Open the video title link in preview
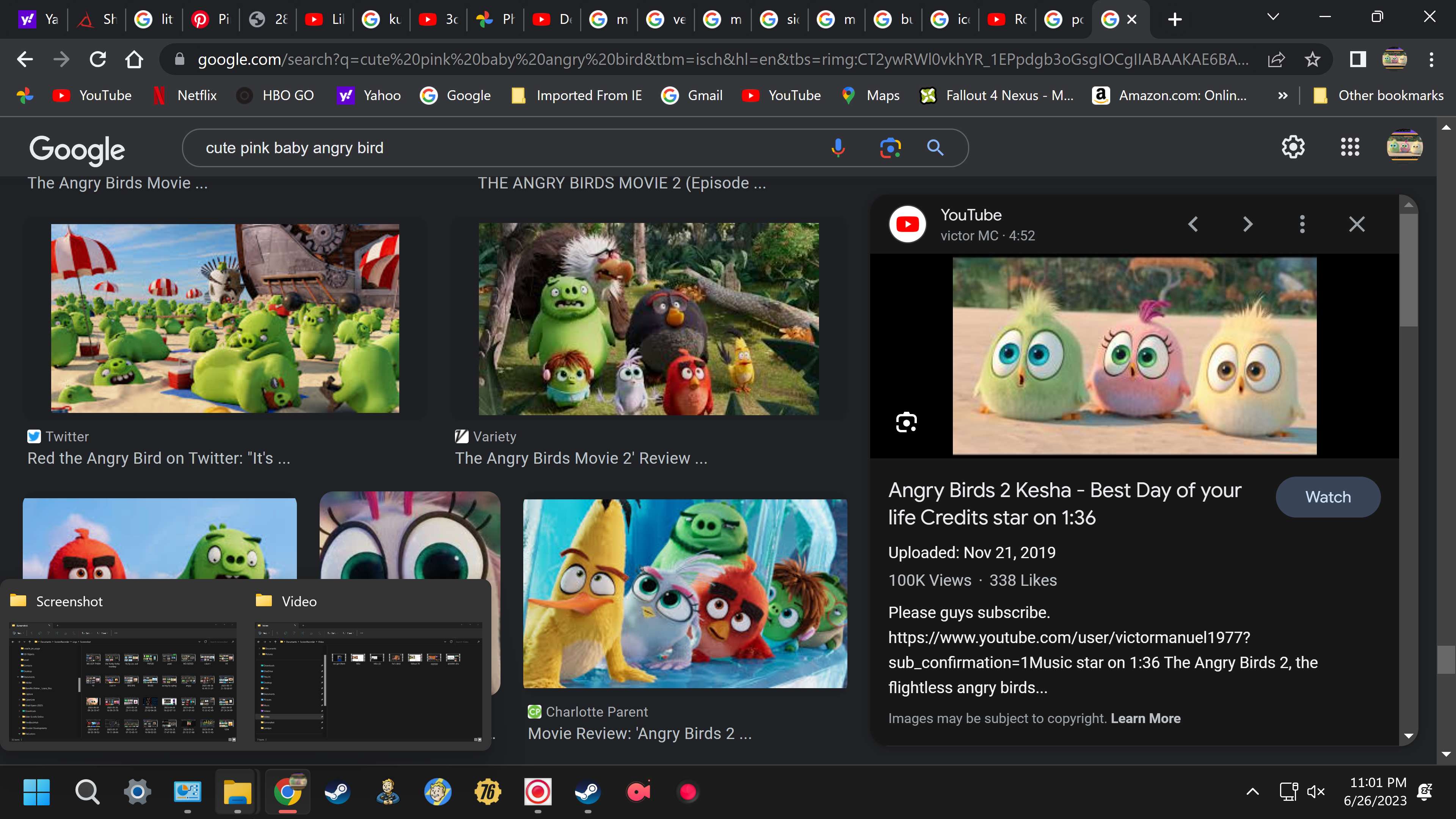This screenshot has width=1456, height=819. click(1064, 504)
